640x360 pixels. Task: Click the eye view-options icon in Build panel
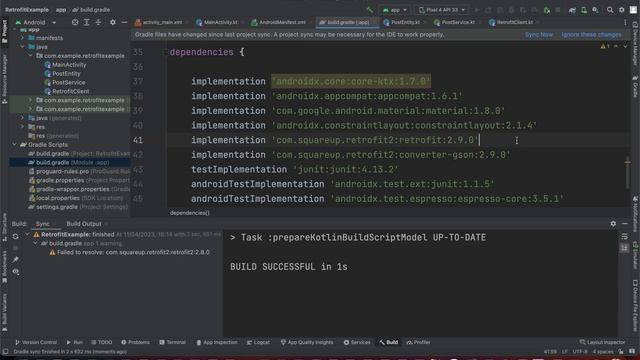(16, 271)
